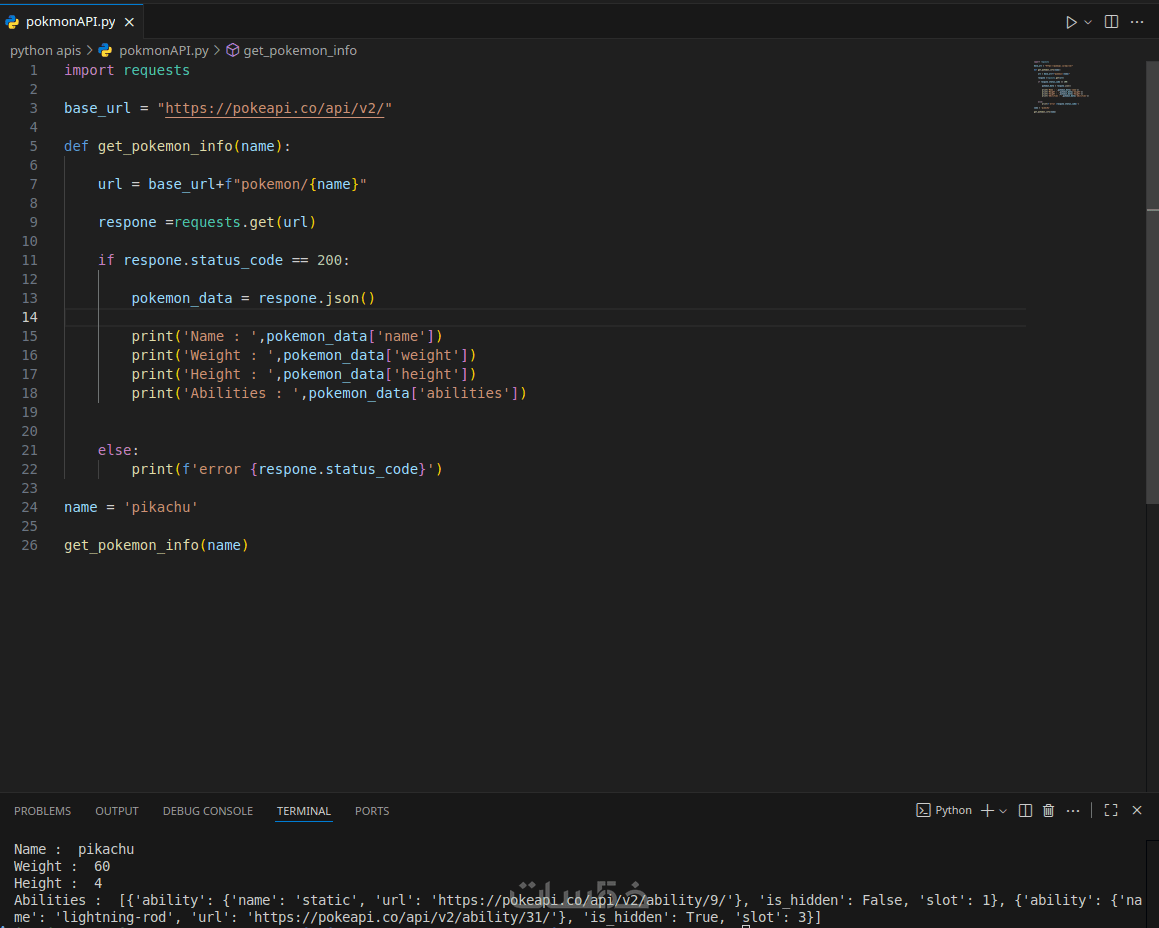Kill terminal using trash icon
Viewport: 1159px width, 928px height.
(1049, 811)
